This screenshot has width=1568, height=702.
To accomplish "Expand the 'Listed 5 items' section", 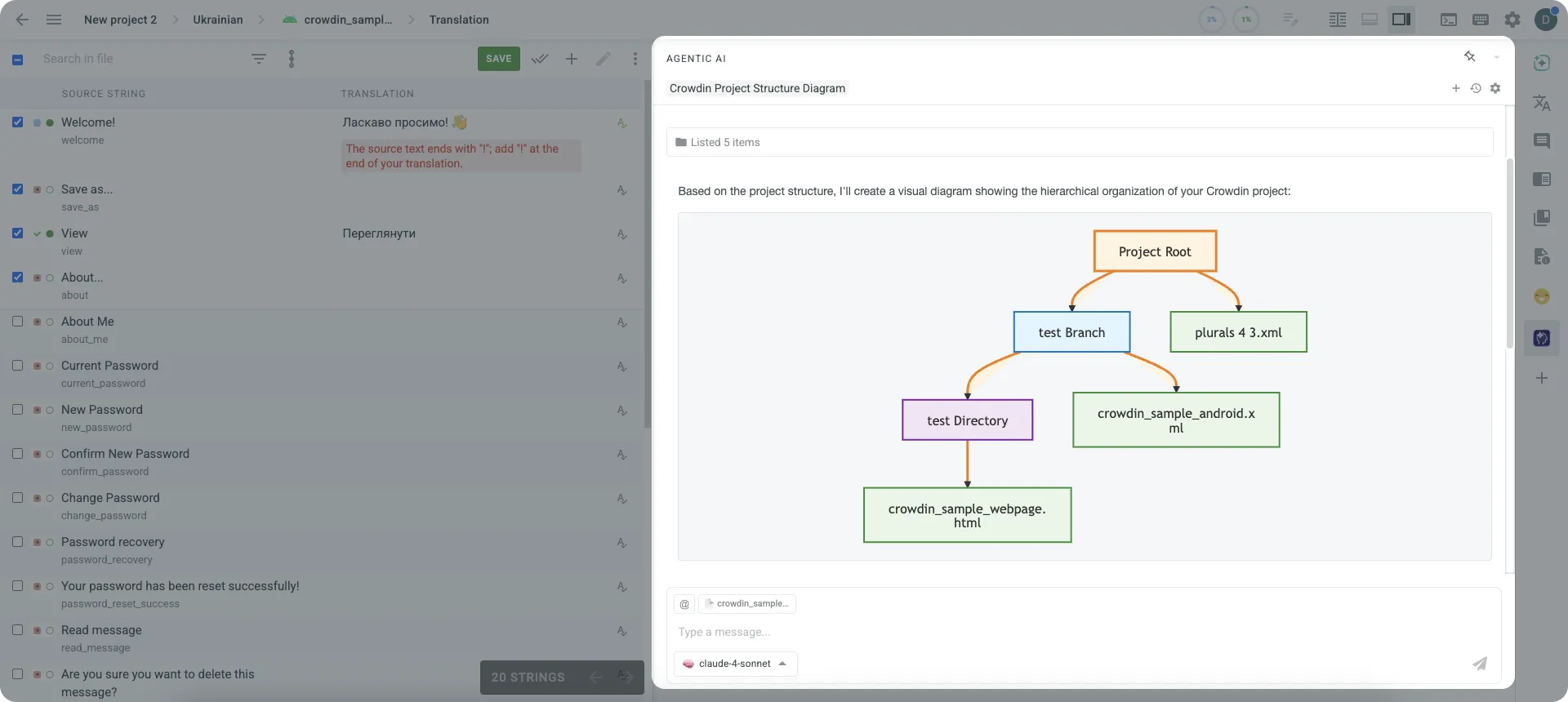I will coord(724,142).
